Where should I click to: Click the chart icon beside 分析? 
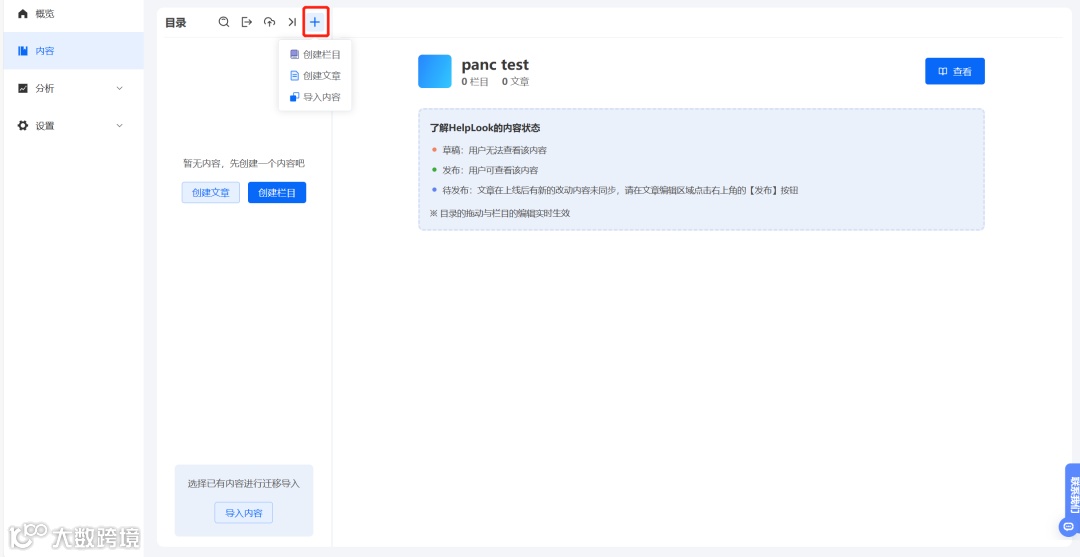point(23,88)
